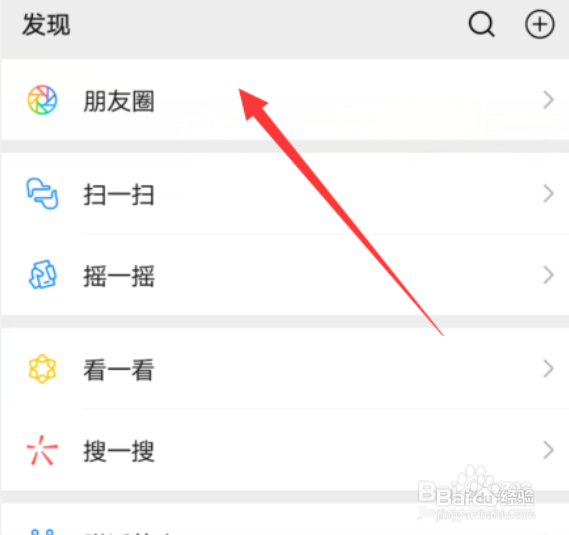Expand the 搜一搜 row chevron arrow
This screenshot has height=535, width=569.
[x=548, y=450]
